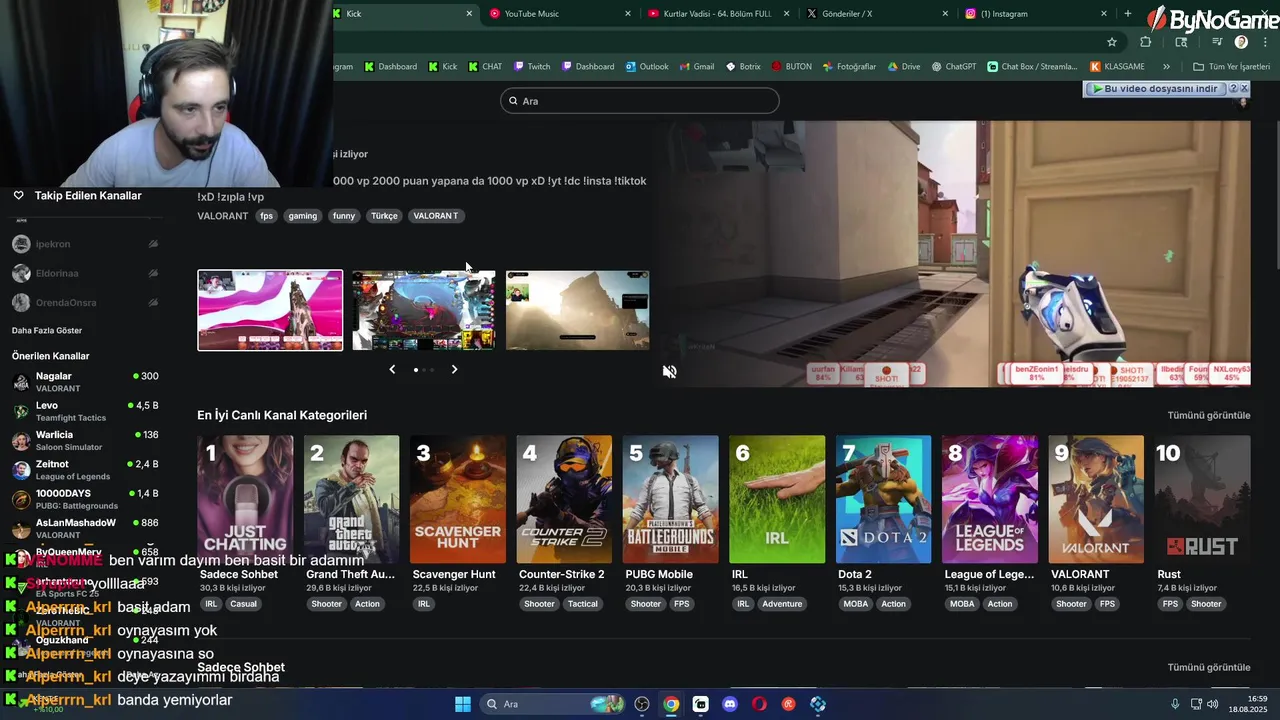Open the volume control in system tray

tap(1212, 704)
